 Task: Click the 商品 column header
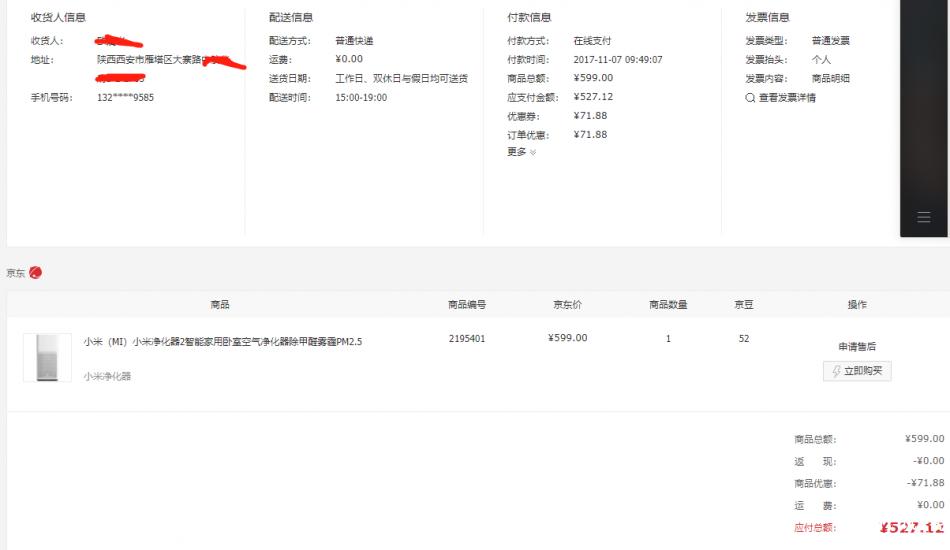220,304
